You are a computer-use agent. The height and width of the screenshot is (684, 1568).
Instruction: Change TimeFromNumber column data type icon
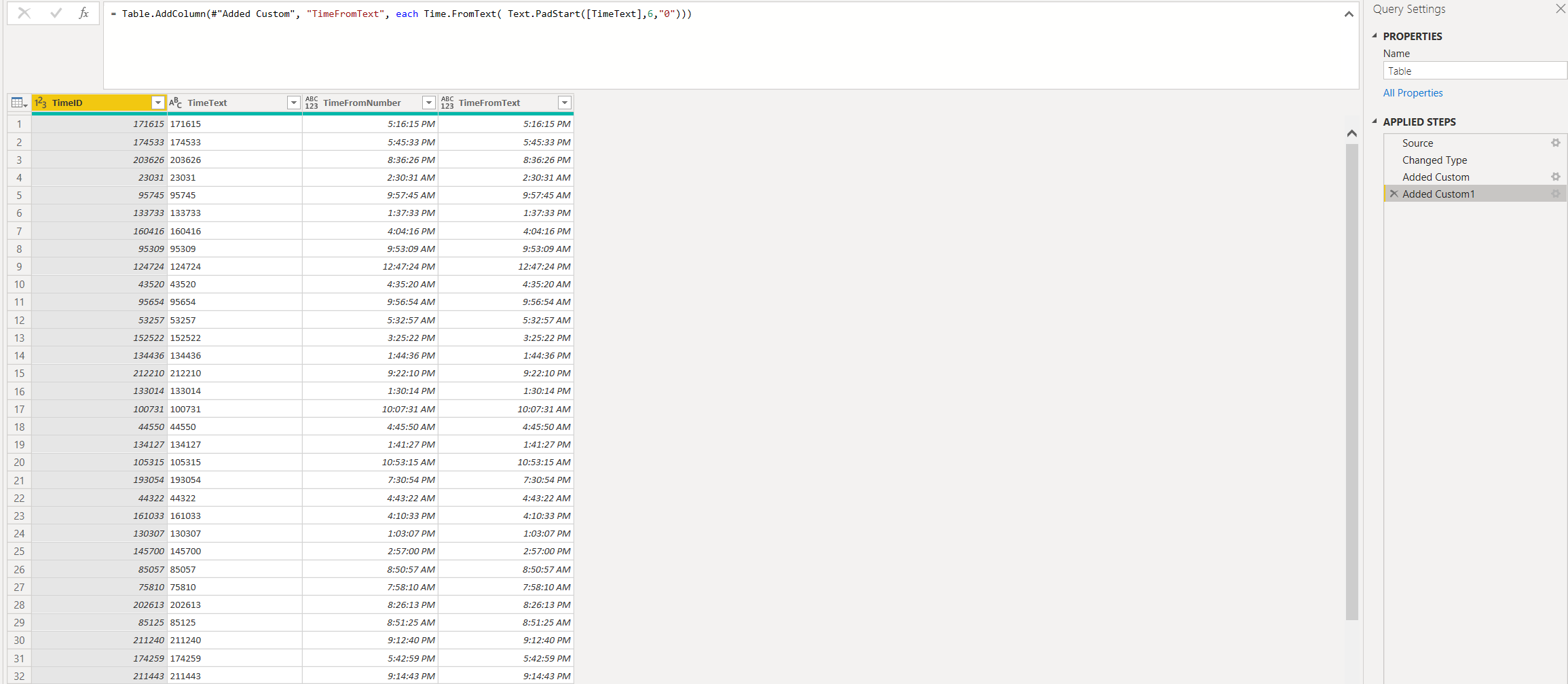point(312,103)
